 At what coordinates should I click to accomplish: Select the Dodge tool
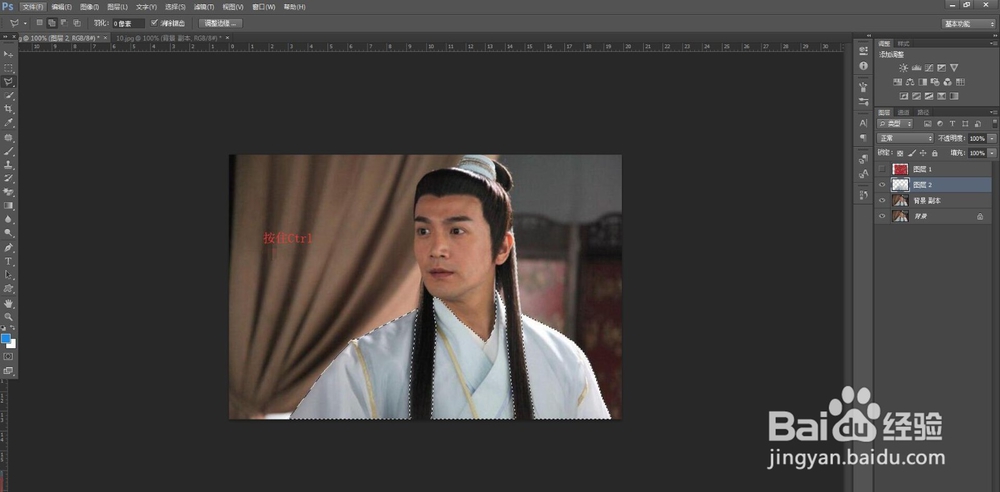tap(8, 234)
